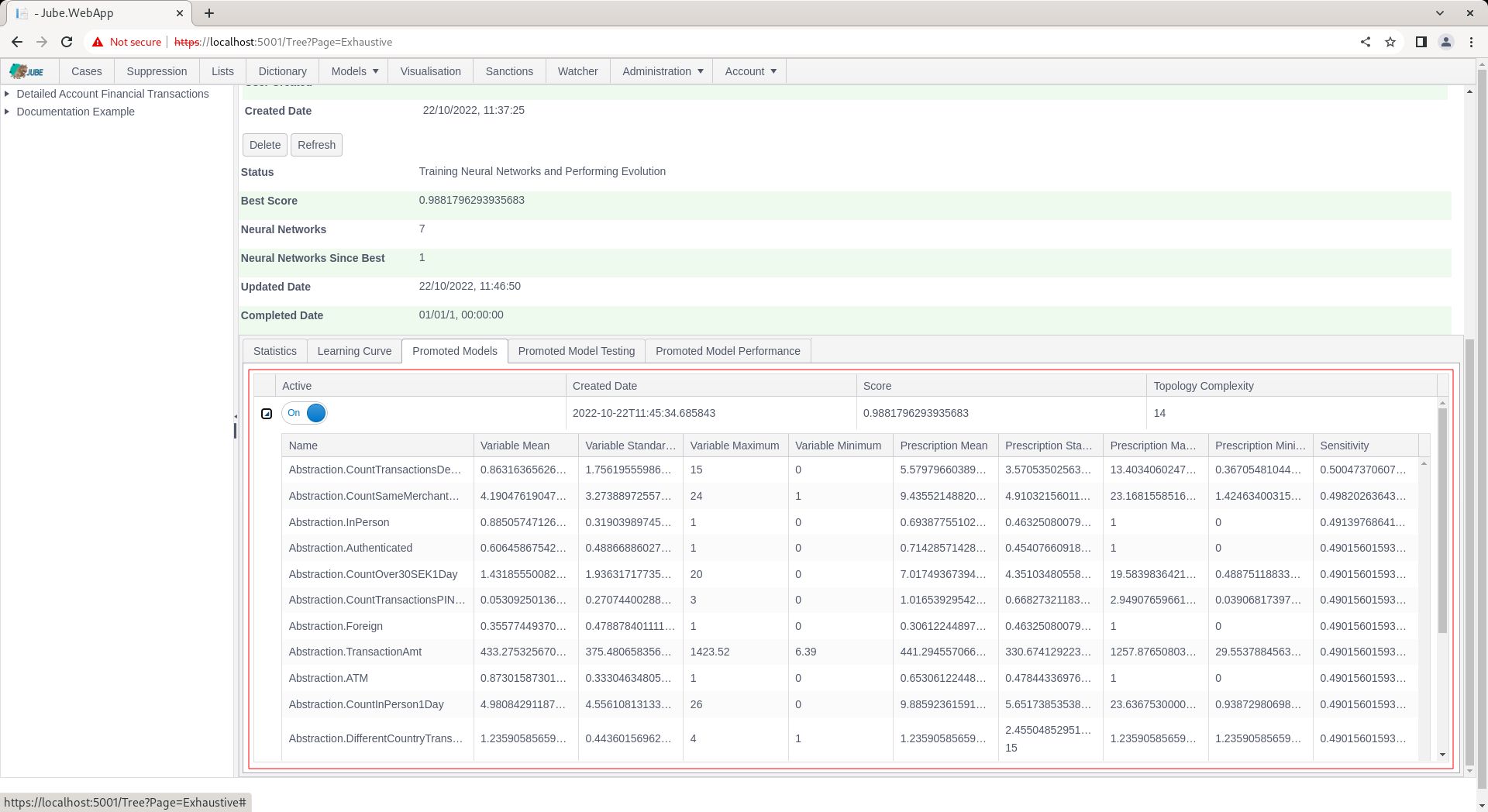This screenshot has height=812, width=1488.
Task: Sort by Prescription Mean column header
Action: [946, 446]
